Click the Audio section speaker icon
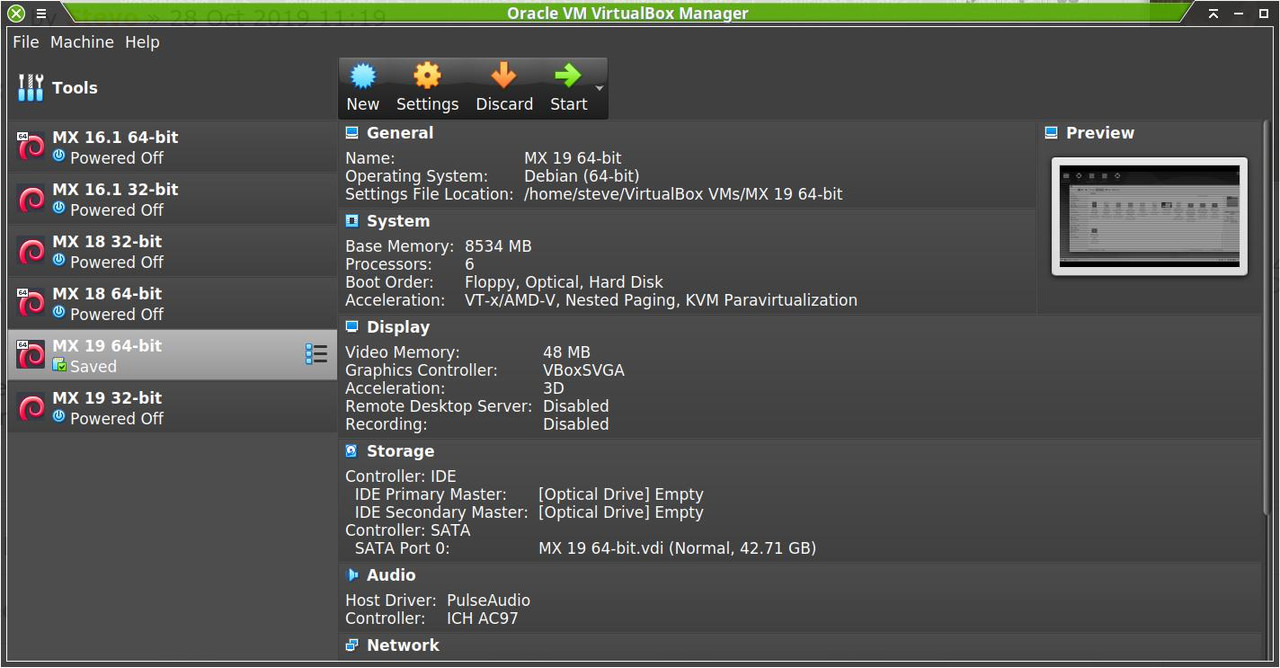This screenshot has height=668, width=1280. point(352,575)
